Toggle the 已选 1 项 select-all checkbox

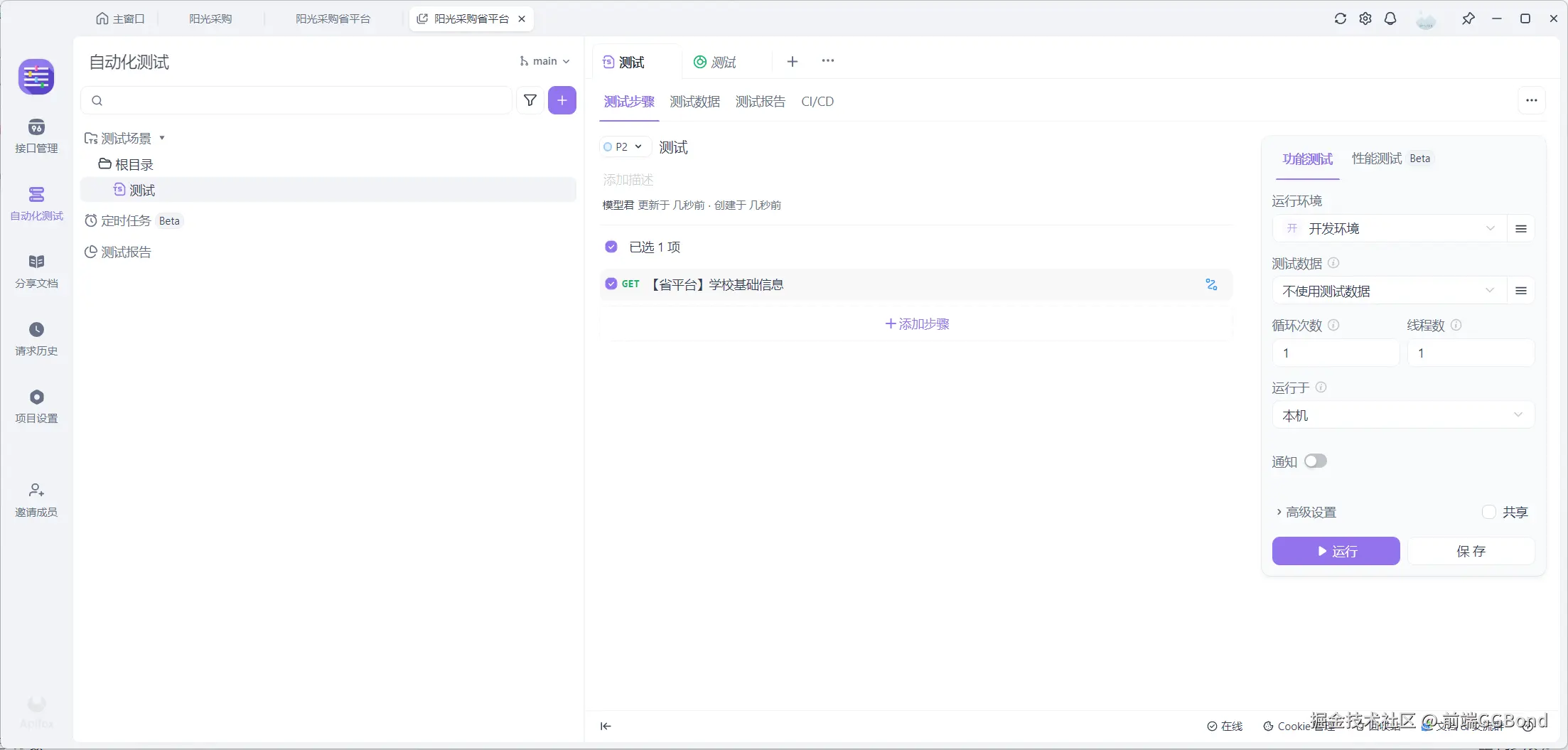pos(611,247)
